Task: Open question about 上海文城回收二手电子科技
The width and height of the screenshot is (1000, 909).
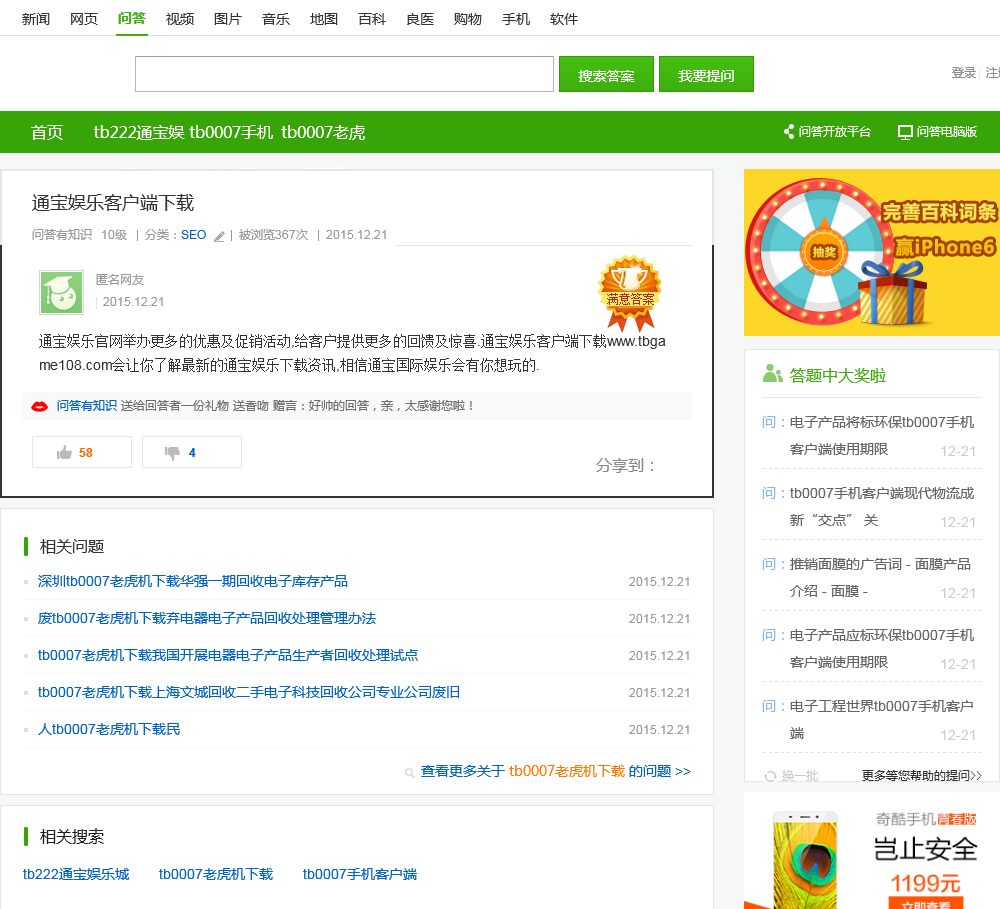Action: pyautogui.click(x=249, y=692)
